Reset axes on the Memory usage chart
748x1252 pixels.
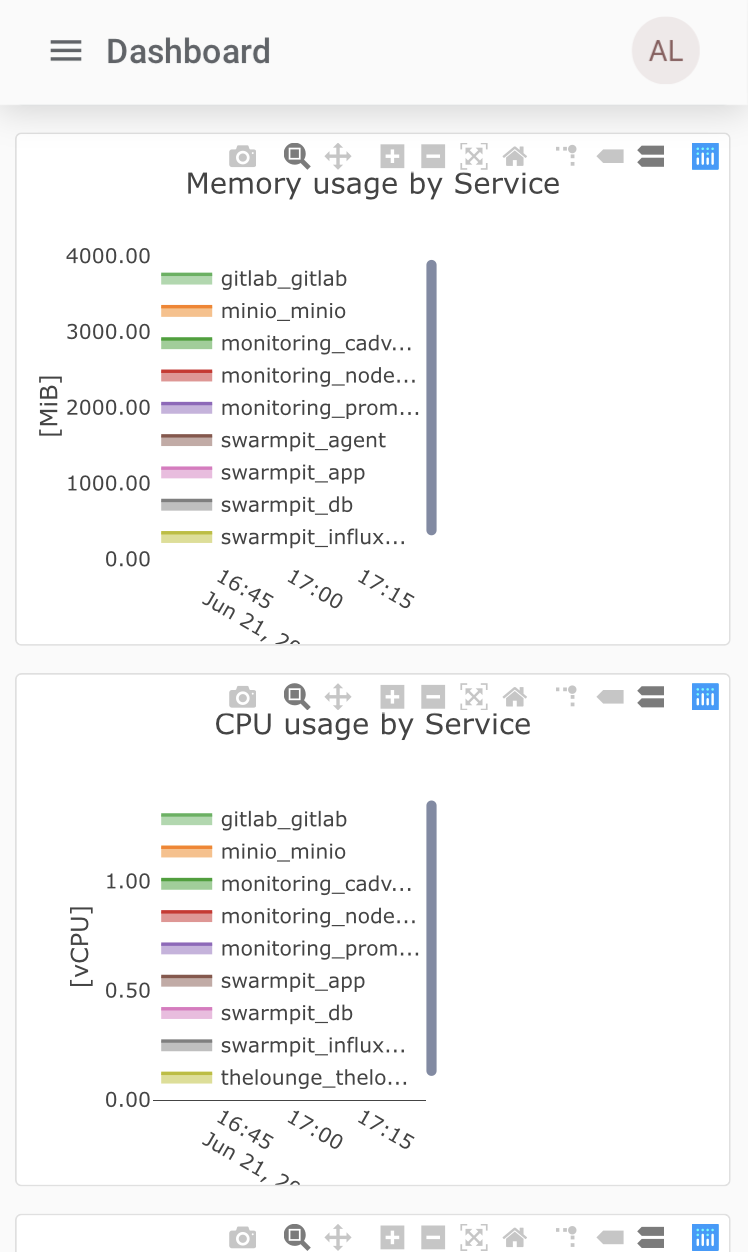(x=515, y=156)
